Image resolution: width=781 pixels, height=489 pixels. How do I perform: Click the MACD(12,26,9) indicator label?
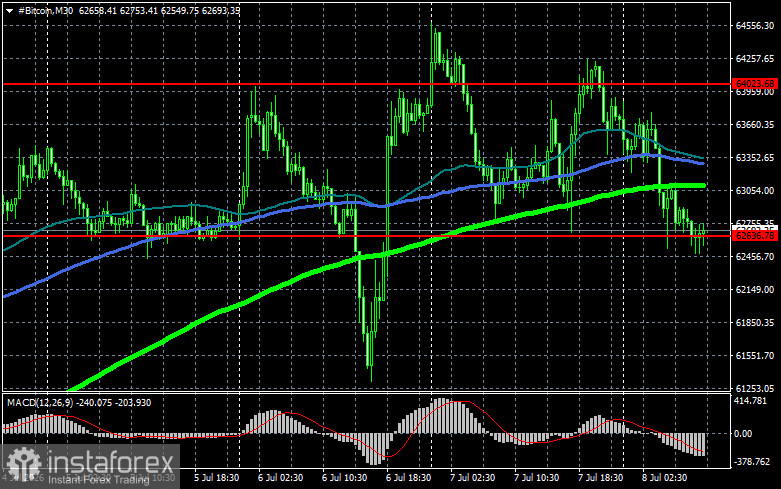coord(41,402)
